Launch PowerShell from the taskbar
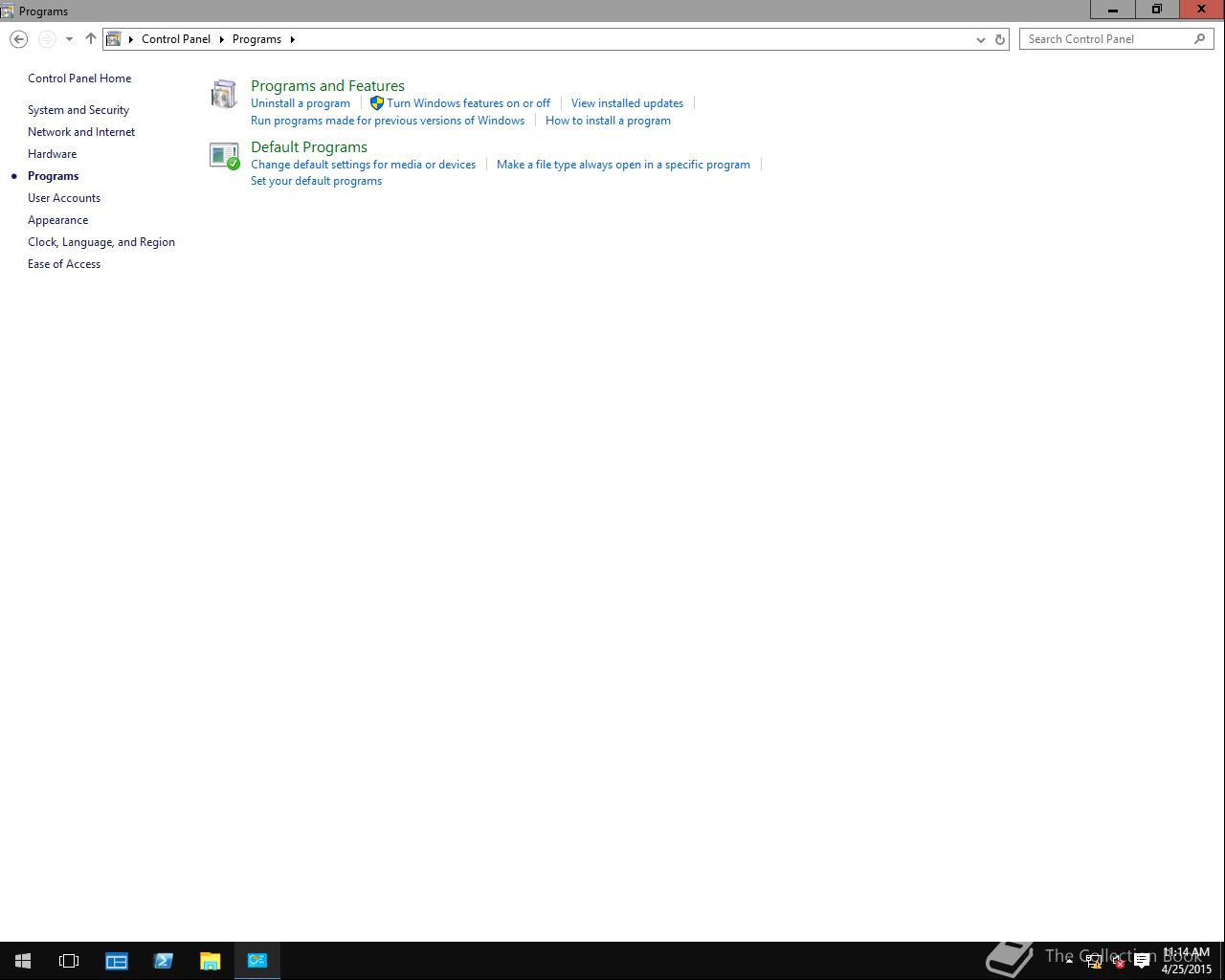The height and width of the screenshot is (980, 1225). (164, 961)
